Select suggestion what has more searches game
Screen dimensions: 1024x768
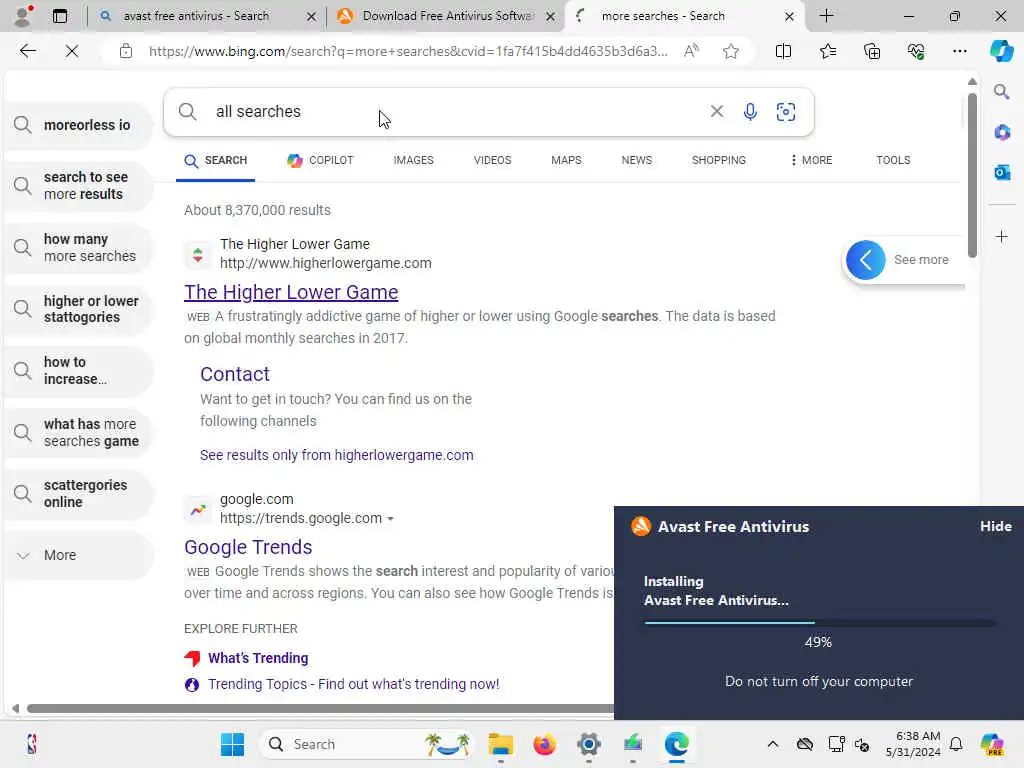78,433
